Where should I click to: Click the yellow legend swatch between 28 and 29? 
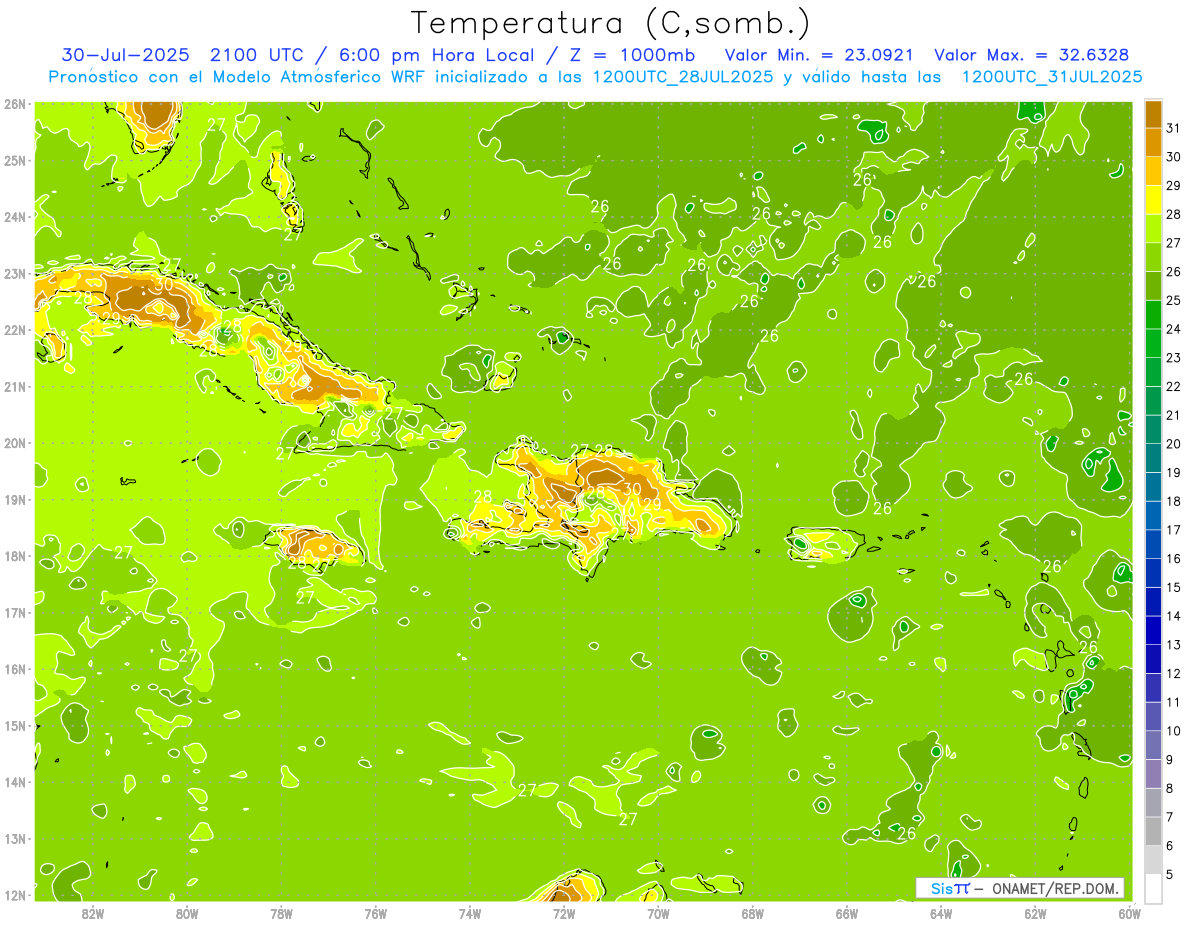[1153, 200]
